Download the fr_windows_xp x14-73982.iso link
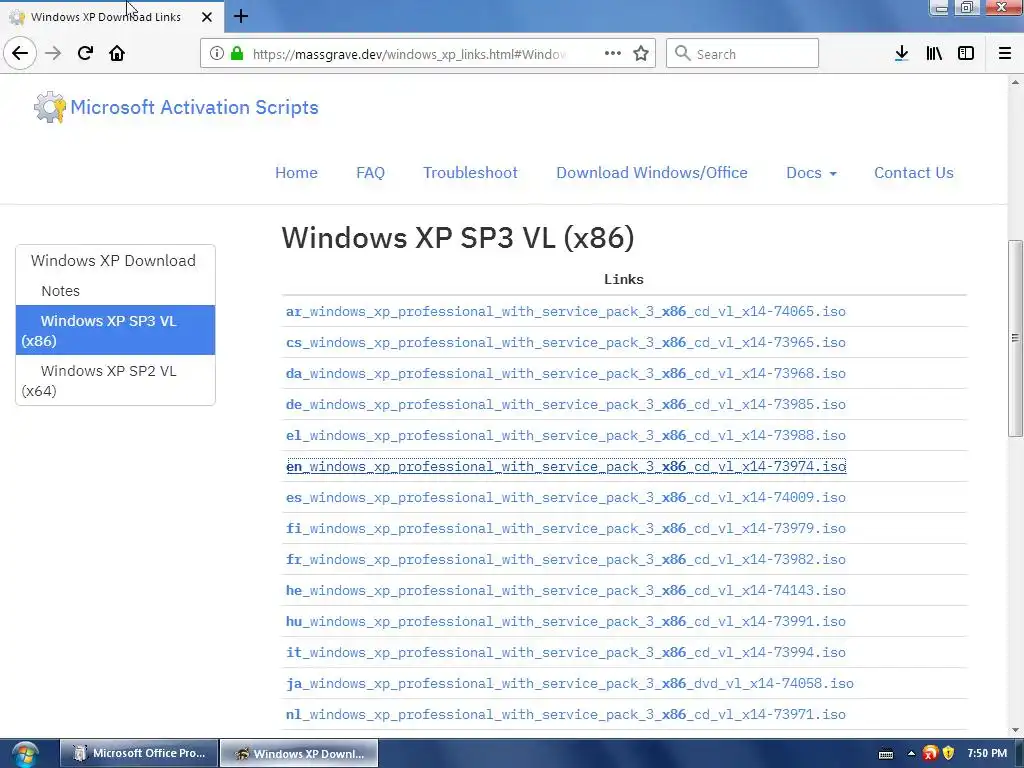The image size is (1024, 768). (566, 560)
